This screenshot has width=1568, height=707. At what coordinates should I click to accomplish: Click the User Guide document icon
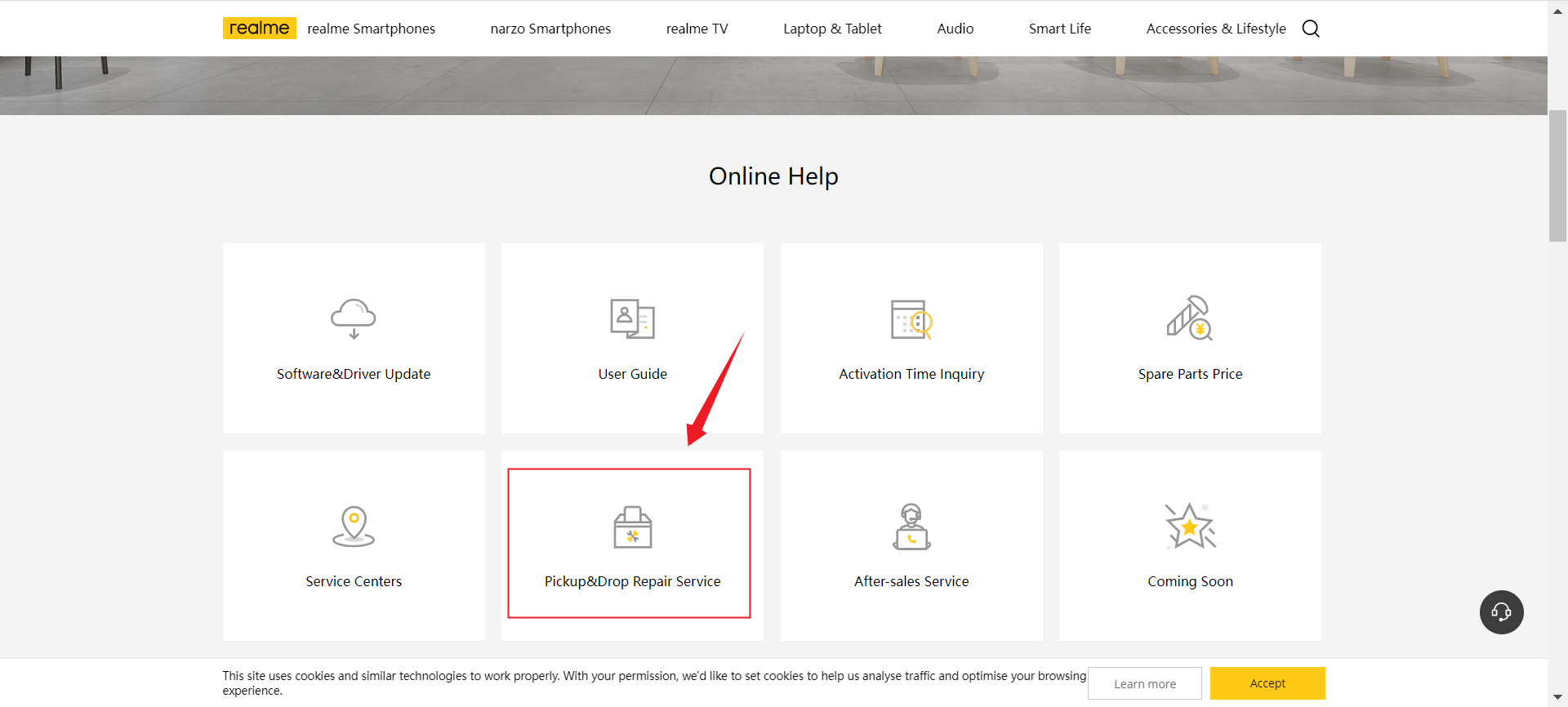tap(633, 318)
